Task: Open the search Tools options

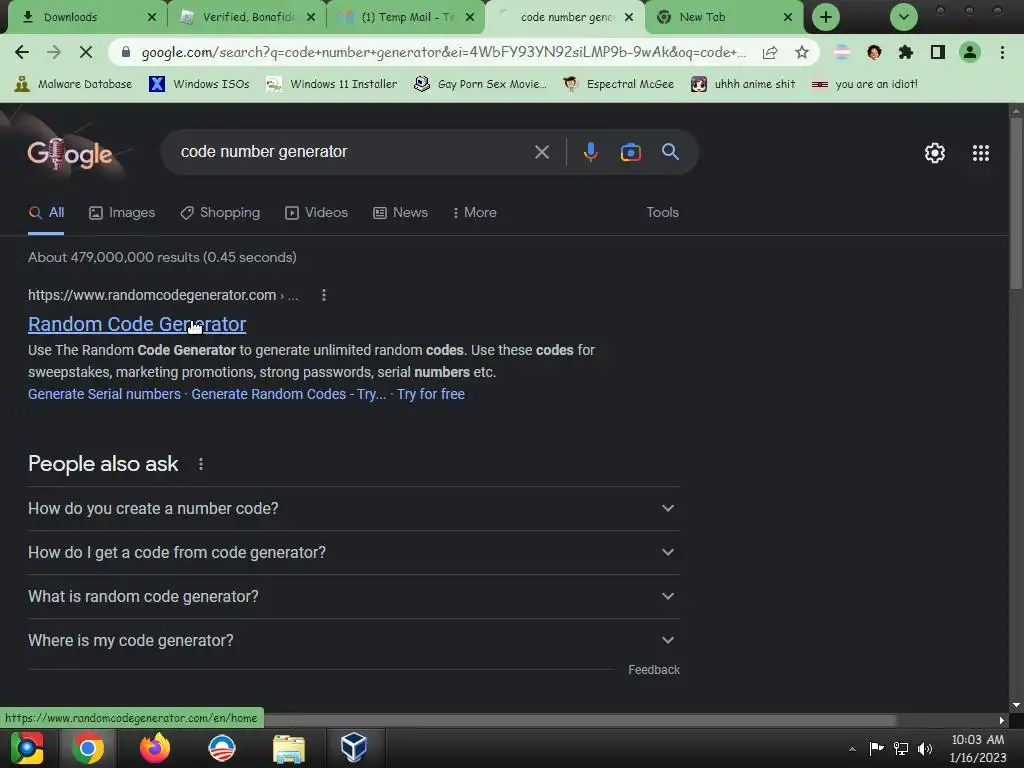Action: point(662,213)
